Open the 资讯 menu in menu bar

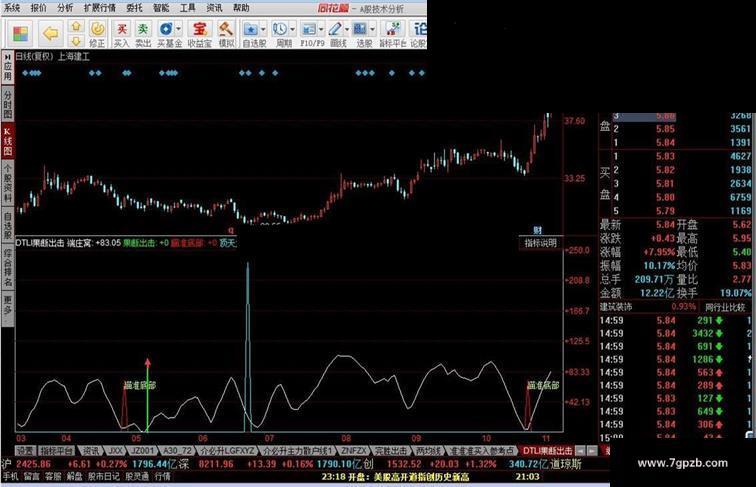click(214, 8)
